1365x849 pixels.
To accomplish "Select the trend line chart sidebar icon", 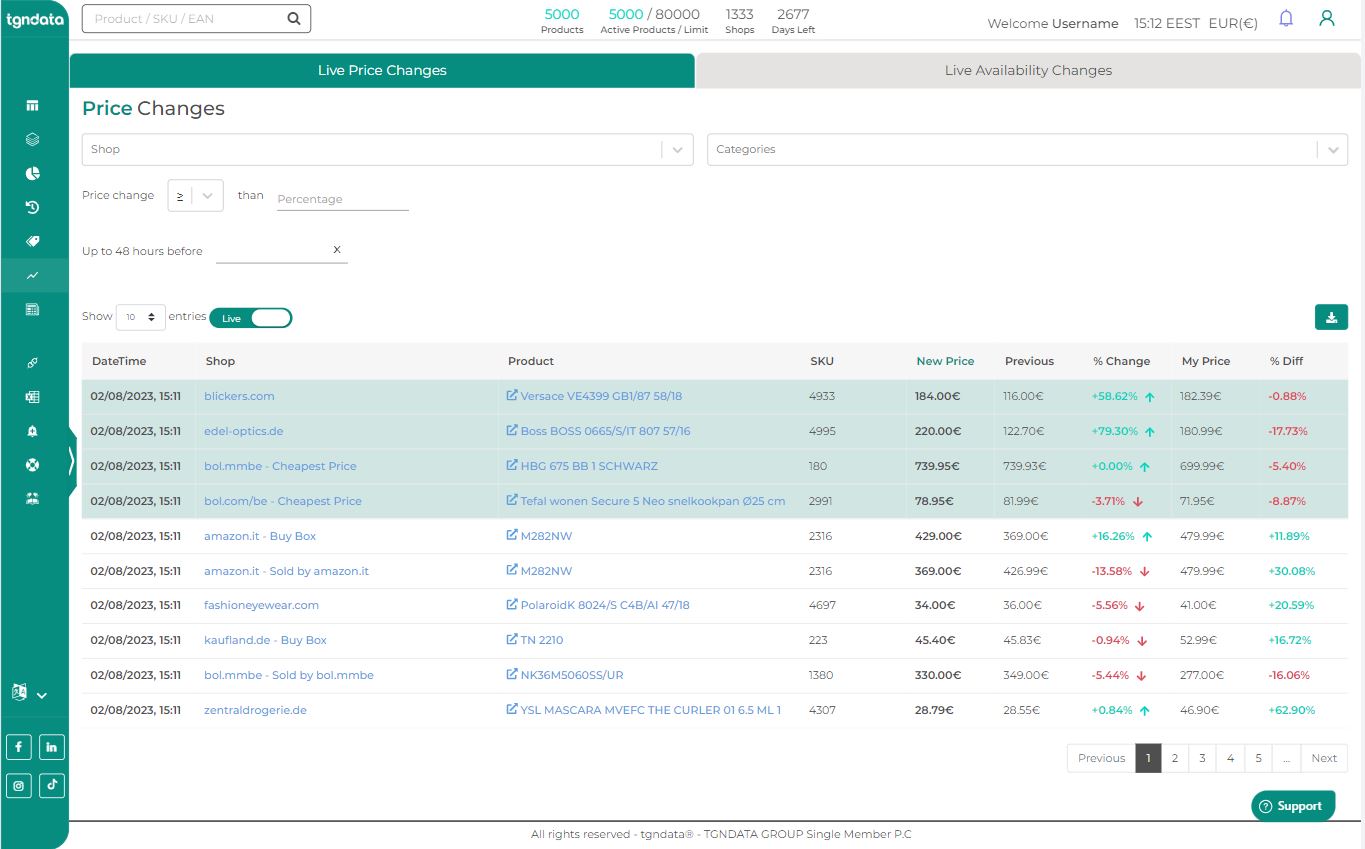I will click(x=32, y=275).
